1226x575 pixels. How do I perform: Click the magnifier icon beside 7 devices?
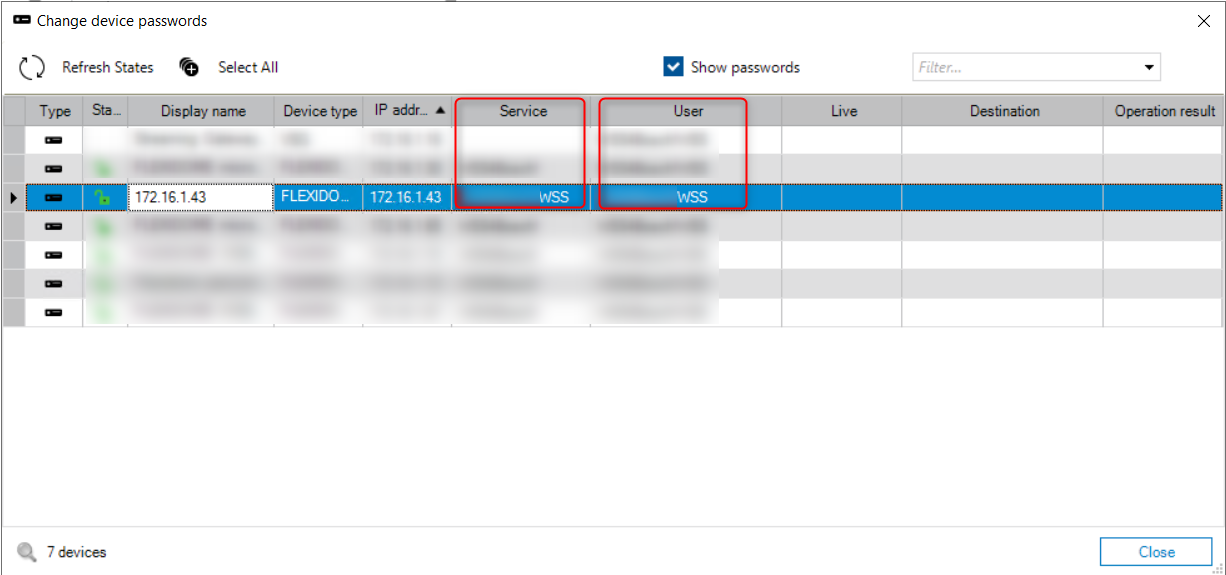(x=26, y=552)
